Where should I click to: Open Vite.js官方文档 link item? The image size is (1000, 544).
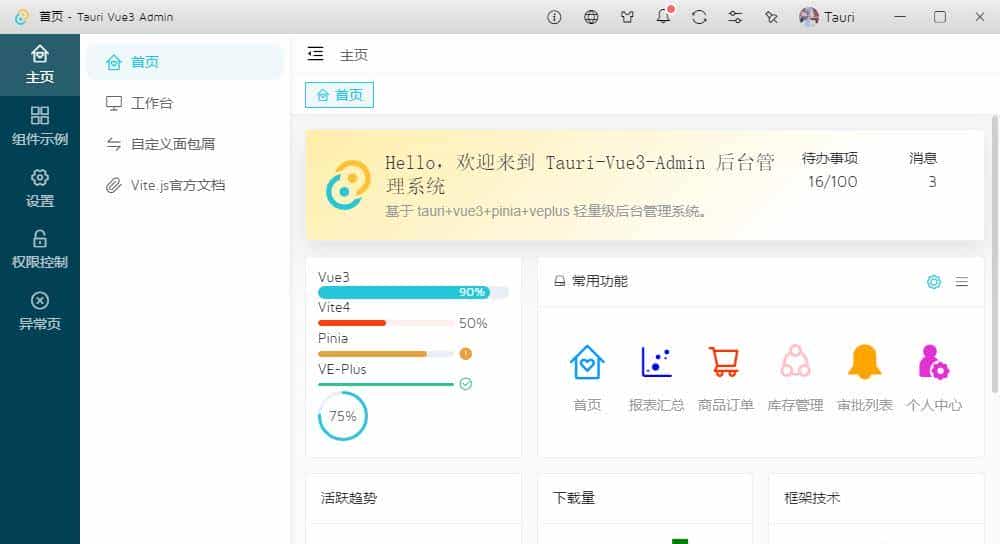[185, 185]
